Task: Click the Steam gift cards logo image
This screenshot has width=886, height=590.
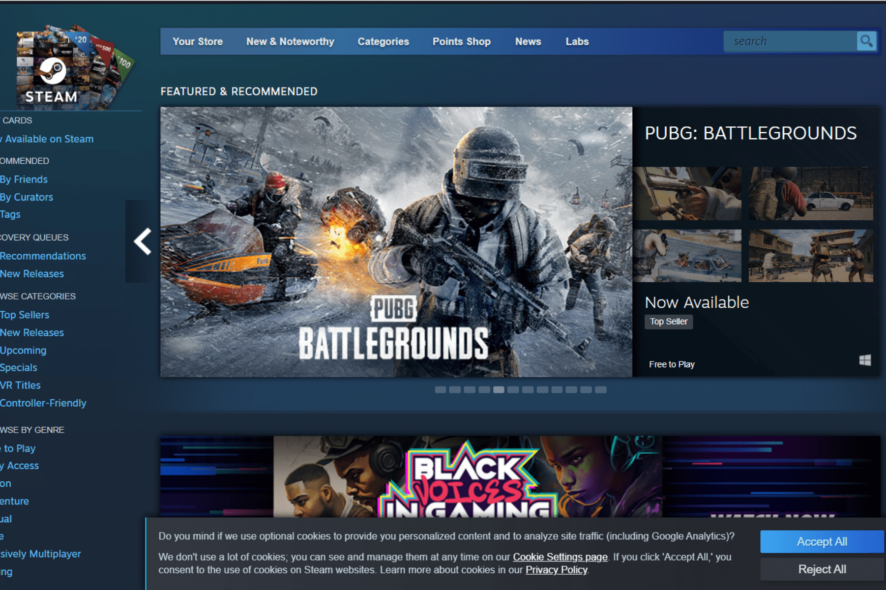Action: [x=75, y=67]
